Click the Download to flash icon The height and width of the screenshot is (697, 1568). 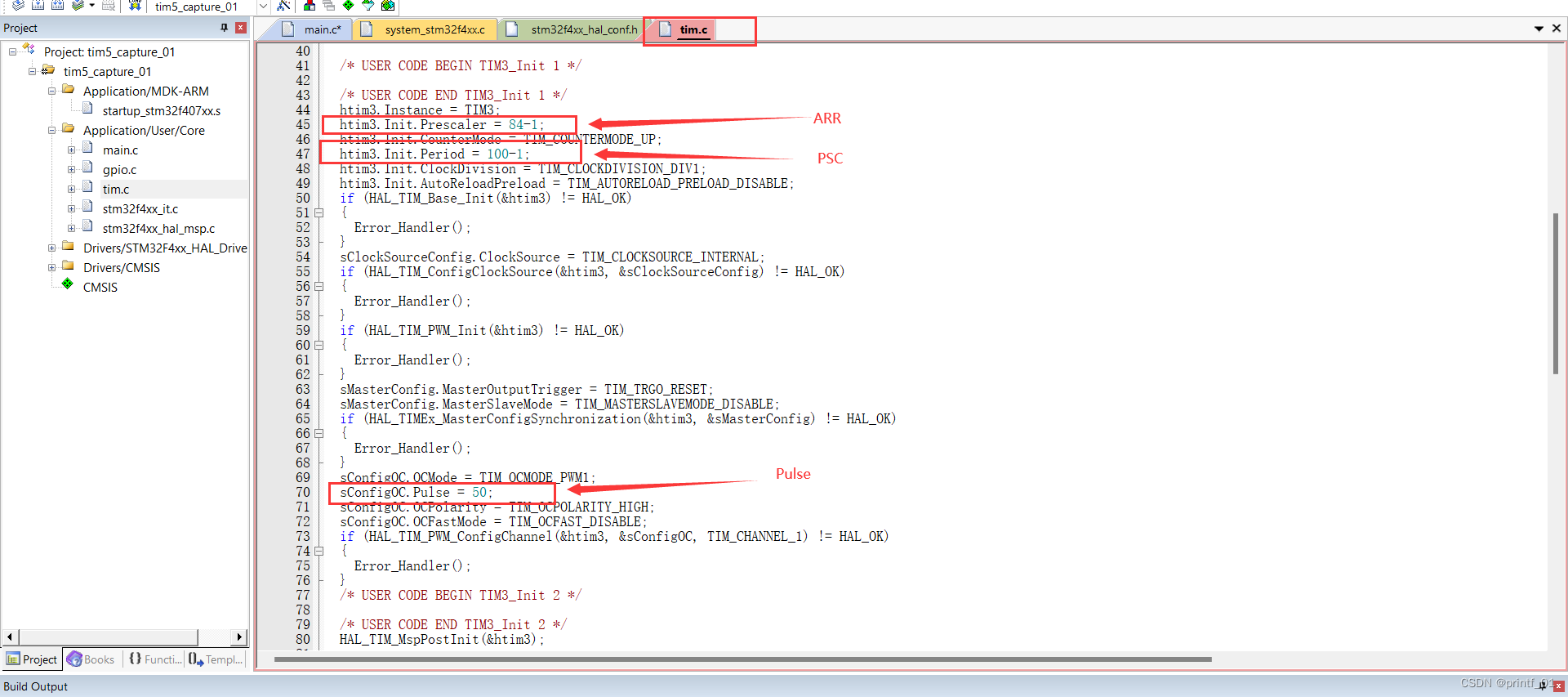(135, 5)
